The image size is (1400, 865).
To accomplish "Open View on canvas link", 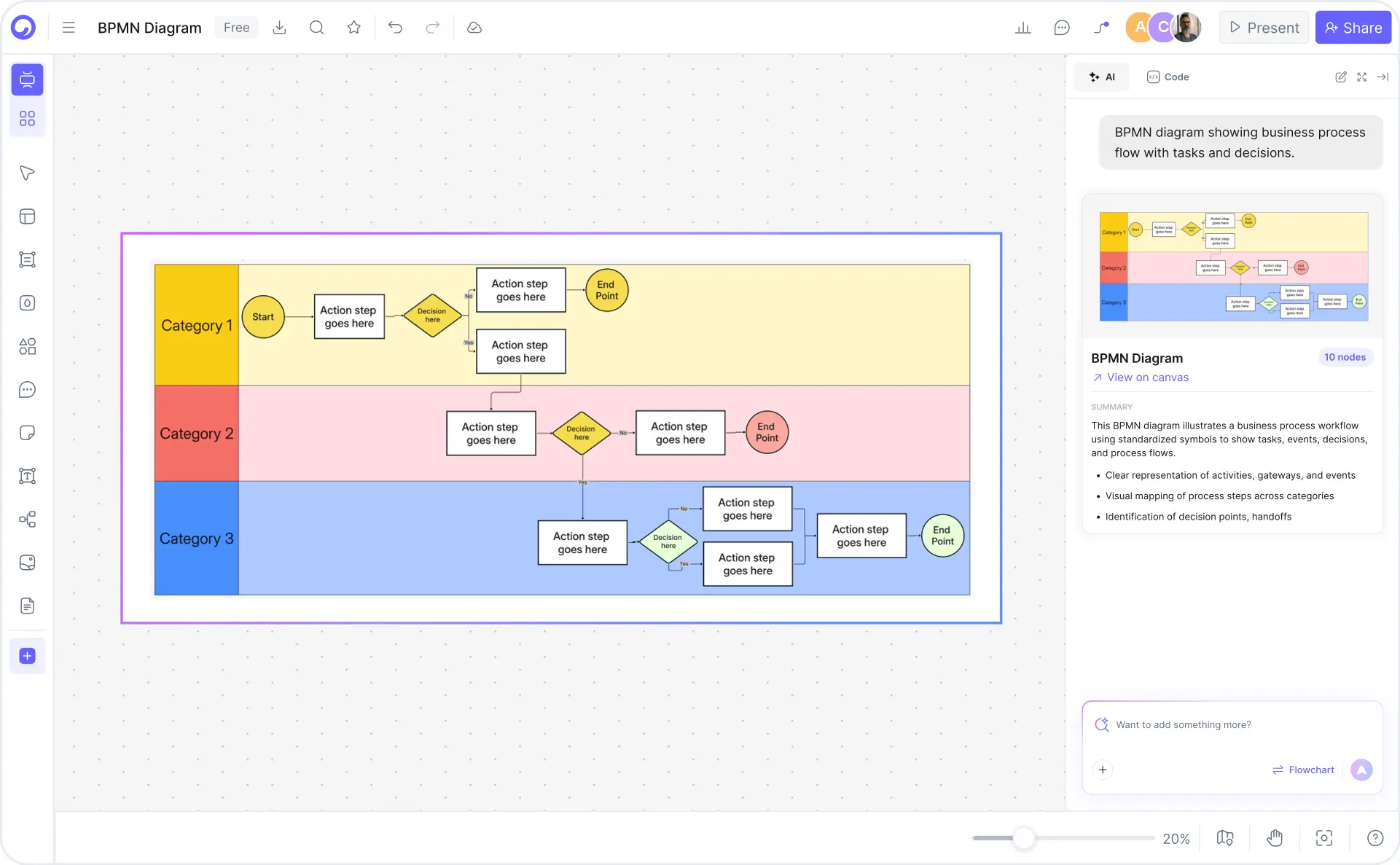I will [1140, 377].
